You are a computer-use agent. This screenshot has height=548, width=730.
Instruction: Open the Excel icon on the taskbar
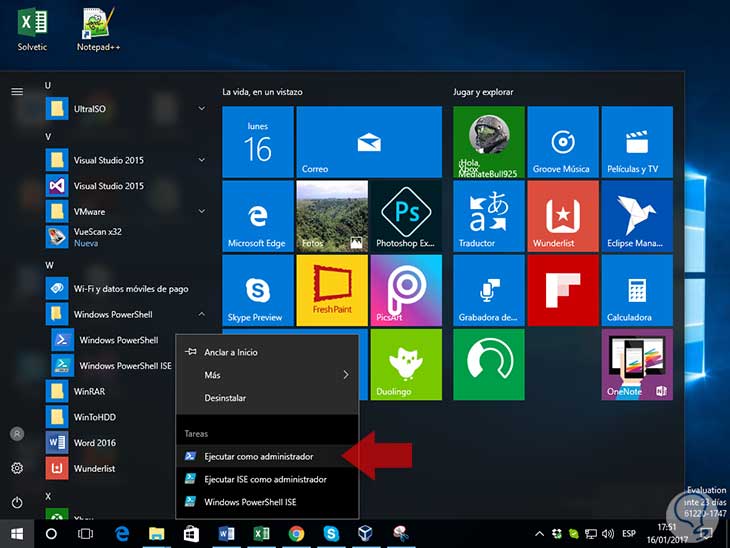[261, 534]
